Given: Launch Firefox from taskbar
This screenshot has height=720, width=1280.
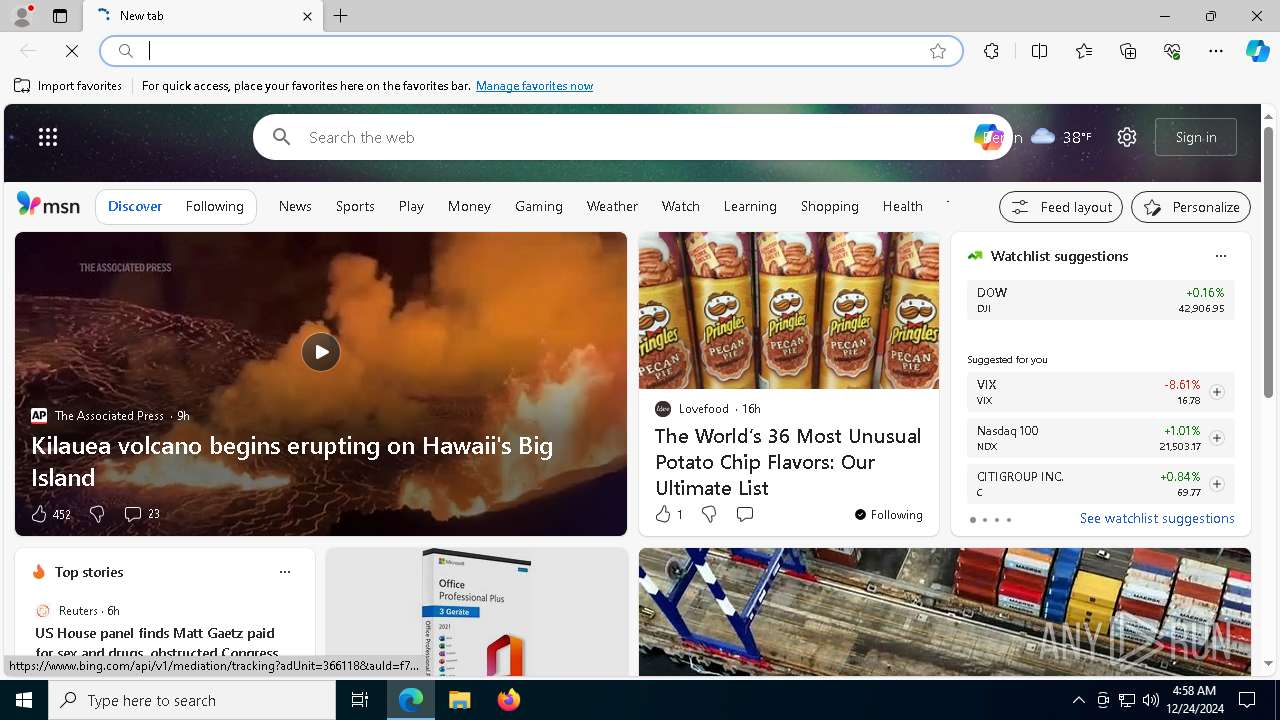Looking at the screenshot, I should coord(508,700).
